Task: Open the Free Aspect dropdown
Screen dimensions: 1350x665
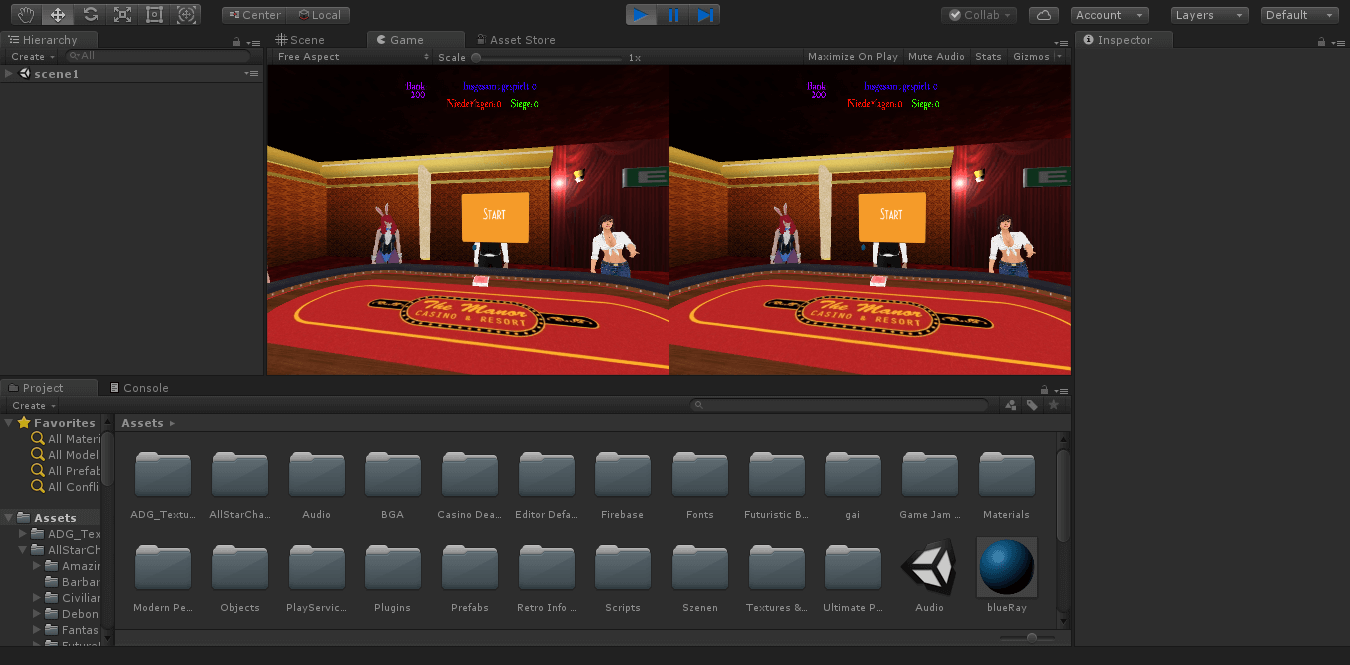Action: click(352, 57)
